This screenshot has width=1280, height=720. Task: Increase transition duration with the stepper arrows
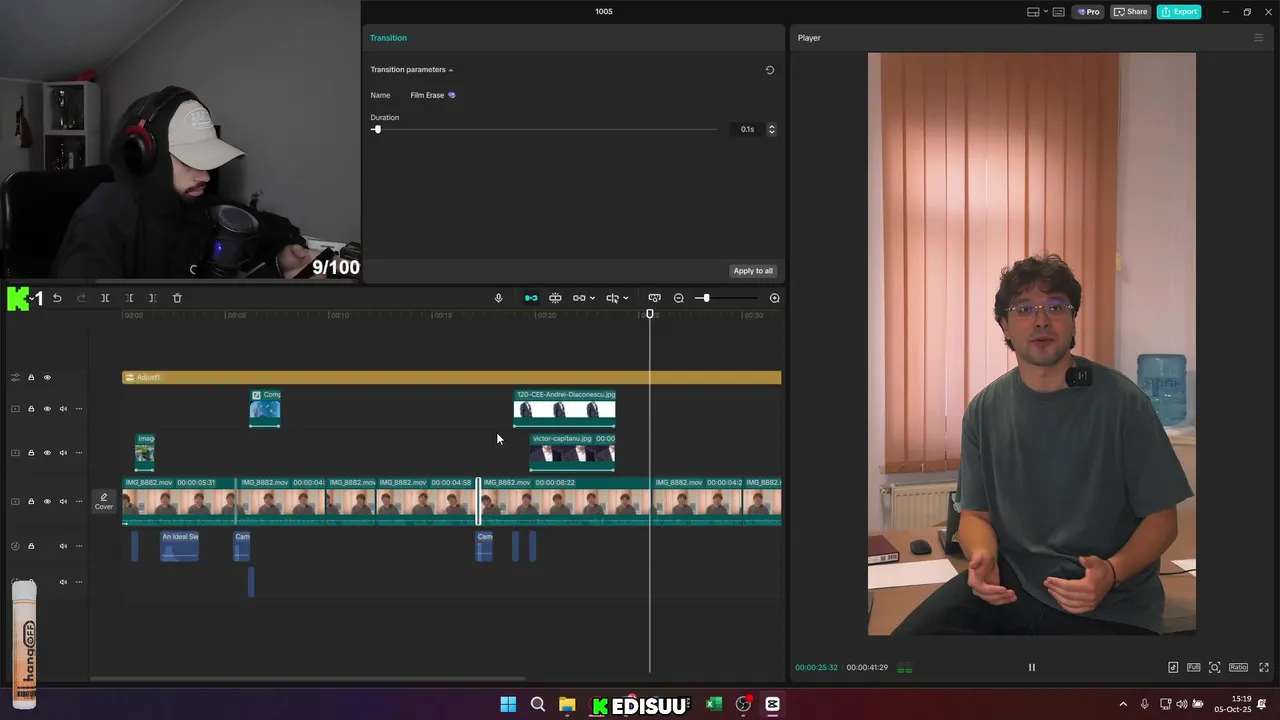pyautogui.click(x=771, y=129)
